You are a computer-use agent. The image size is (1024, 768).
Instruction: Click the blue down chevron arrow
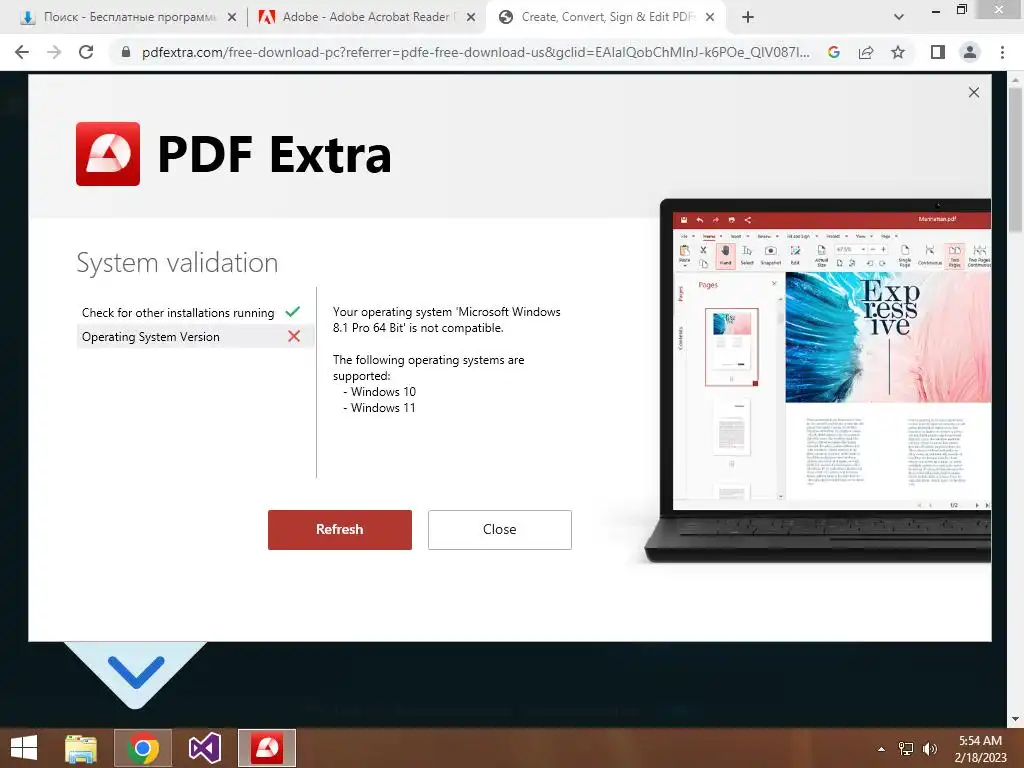136,673
